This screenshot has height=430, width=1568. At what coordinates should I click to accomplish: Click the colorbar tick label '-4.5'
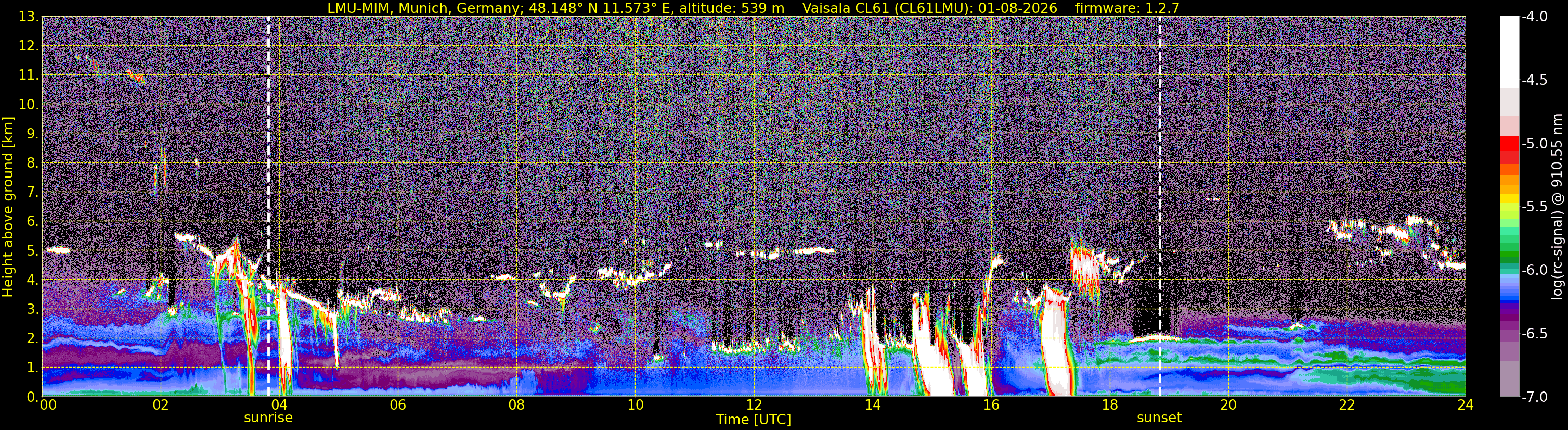pyautogui.click(x=1535, y=80)
